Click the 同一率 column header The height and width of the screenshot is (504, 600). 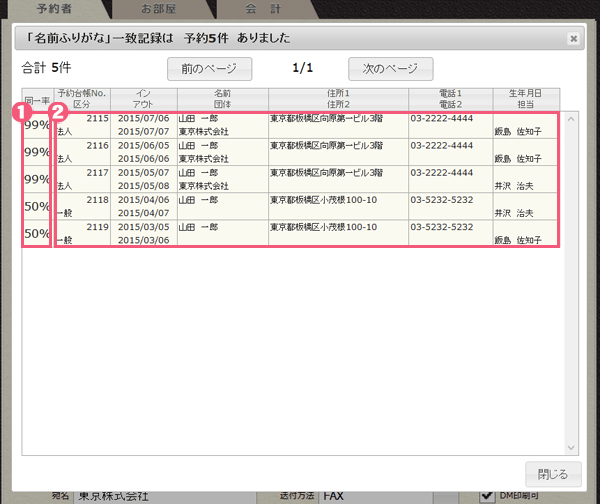(x=37, y=99)
